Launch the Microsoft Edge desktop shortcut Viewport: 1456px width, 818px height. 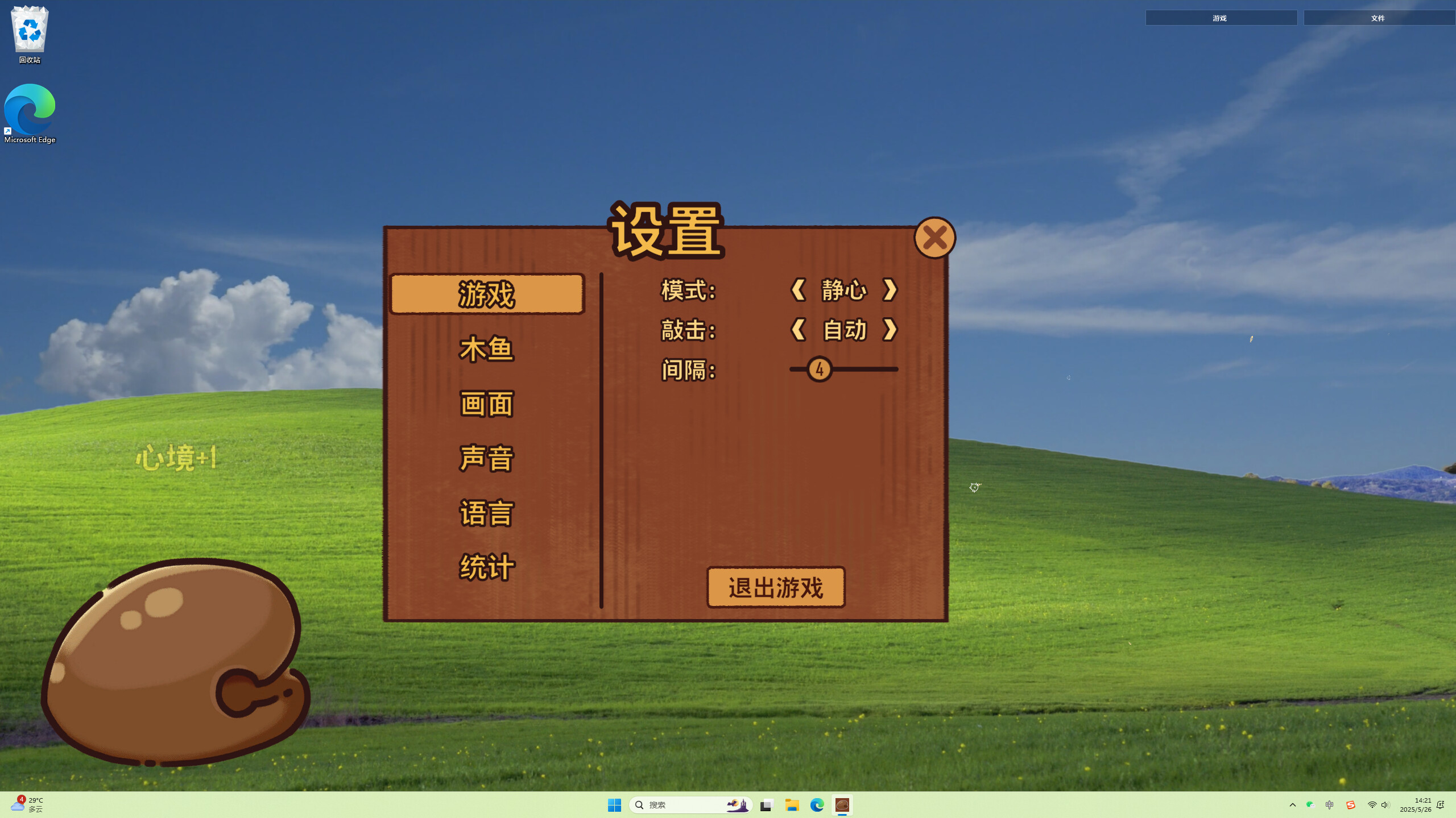click(30, 108)
